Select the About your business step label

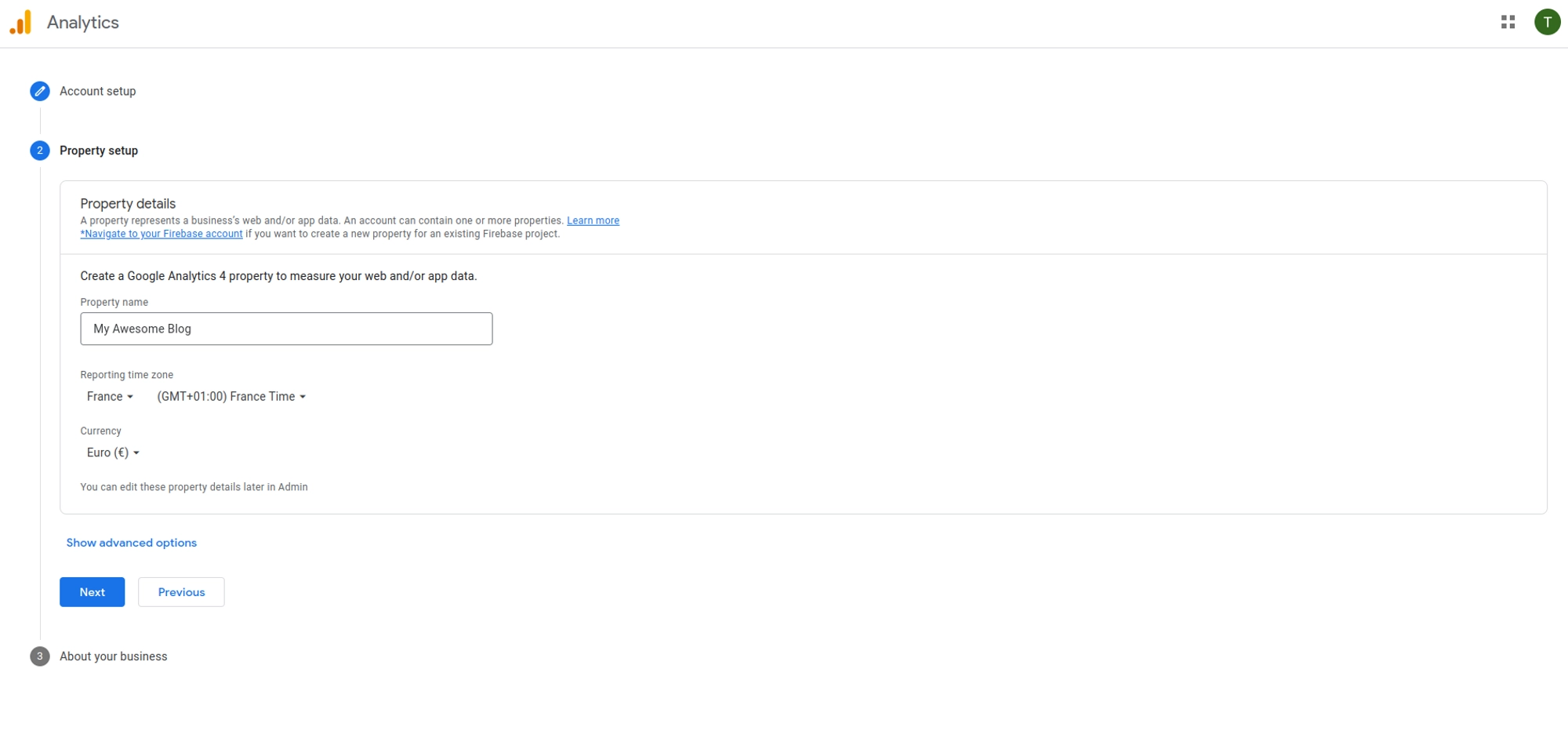tap(114, 656)
